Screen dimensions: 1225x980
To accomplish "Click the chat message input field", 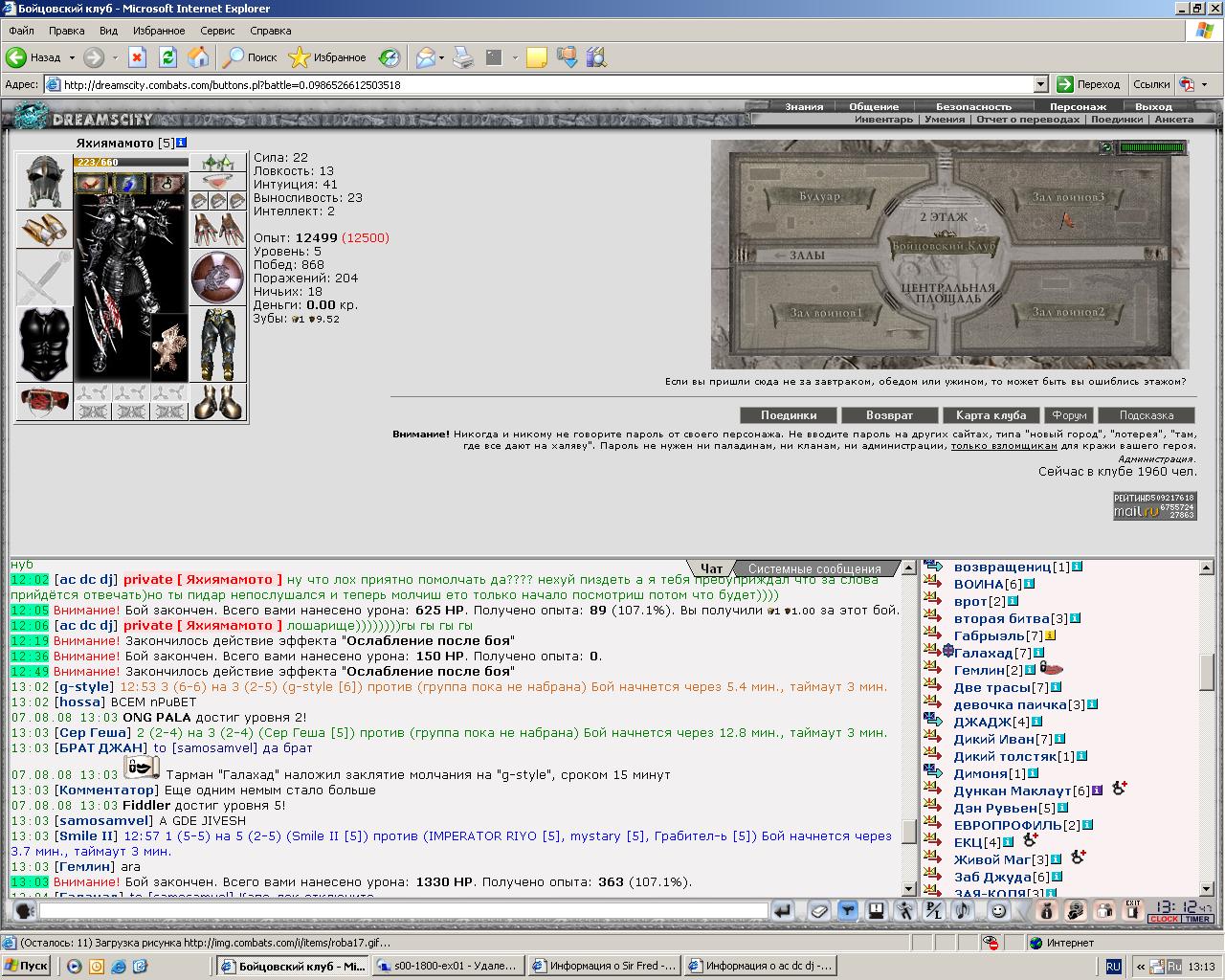I will click(x=403, y=911).
